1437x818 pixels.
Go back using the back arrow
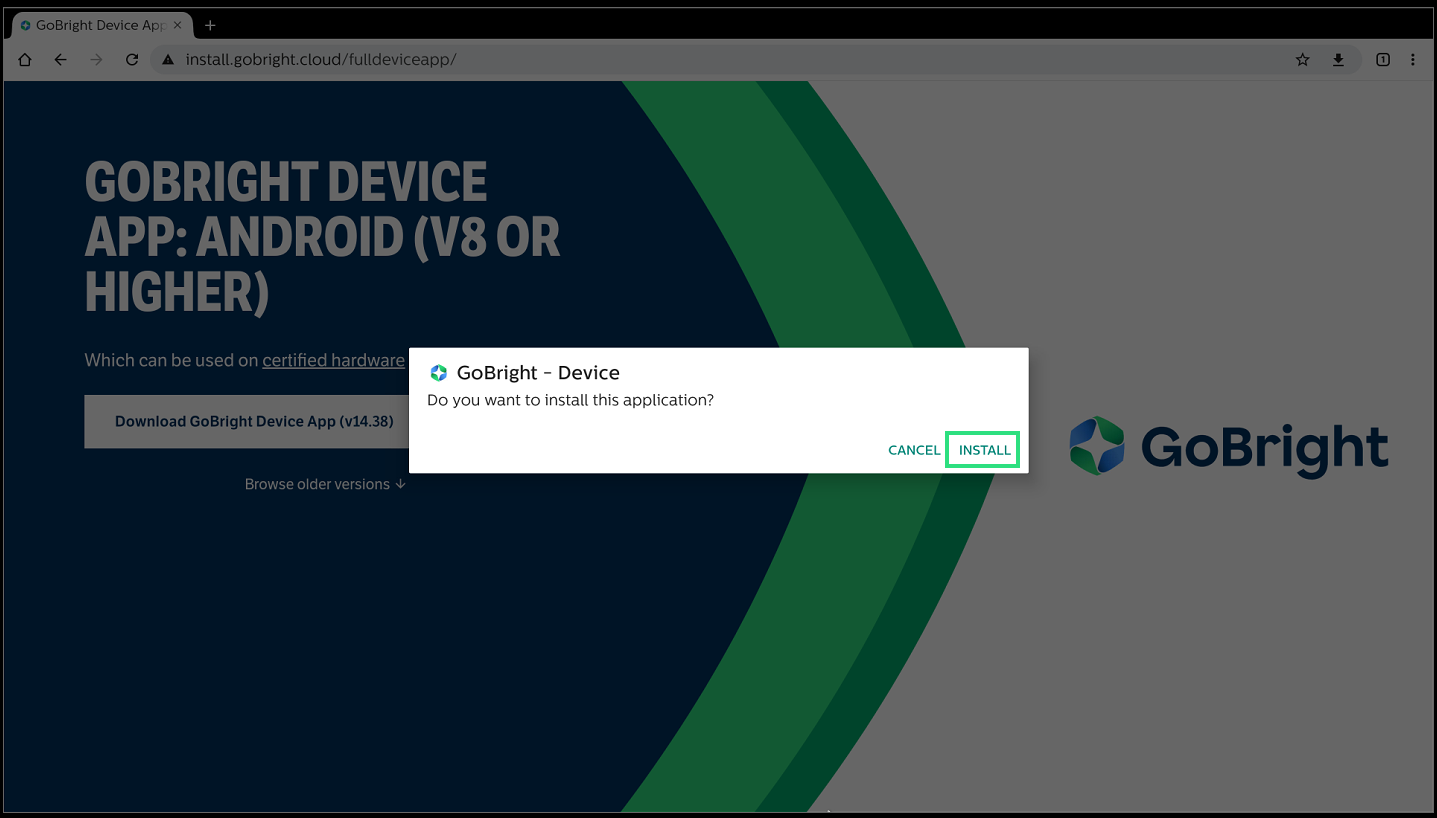tap(61, 60)
